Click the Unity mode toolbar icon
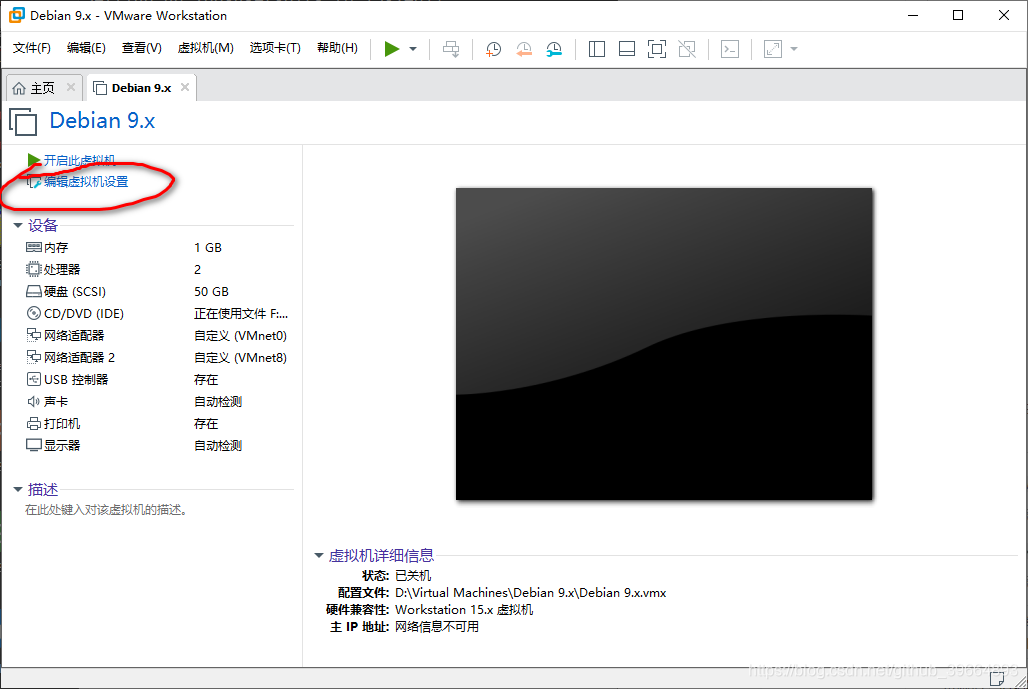This screenshot has height=689, width=1028. 687,49
